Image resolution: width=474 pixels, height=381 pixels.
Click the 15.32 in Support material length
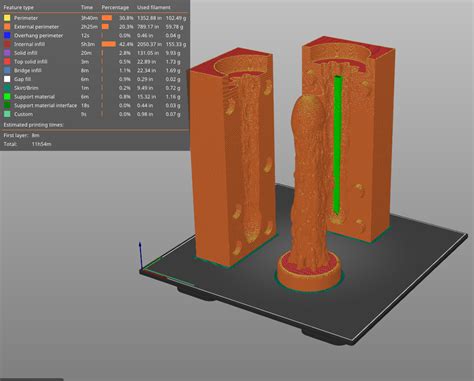[147, 97]
